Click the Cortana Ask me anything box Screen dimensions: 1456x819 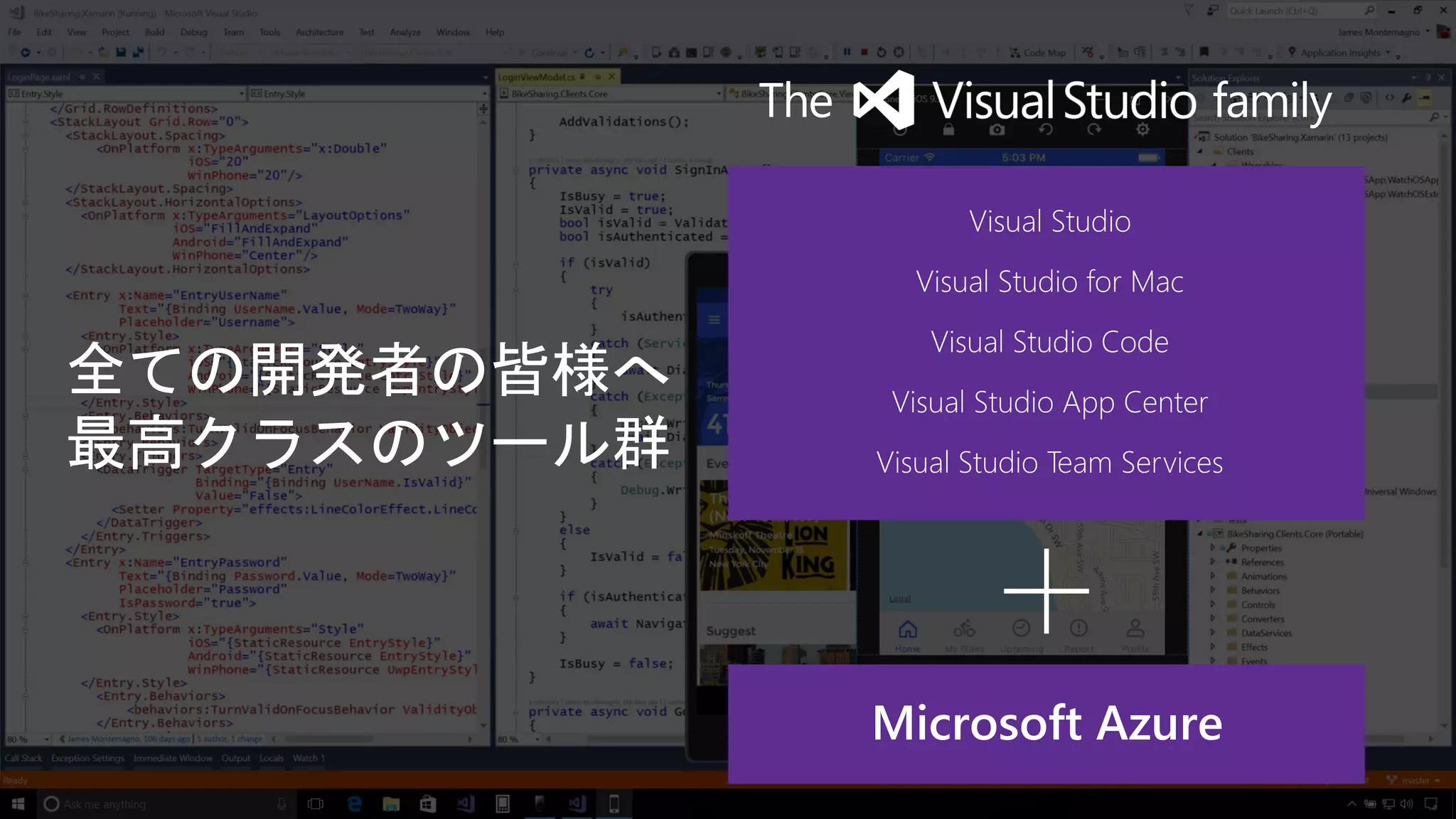(x=166, y=804)
